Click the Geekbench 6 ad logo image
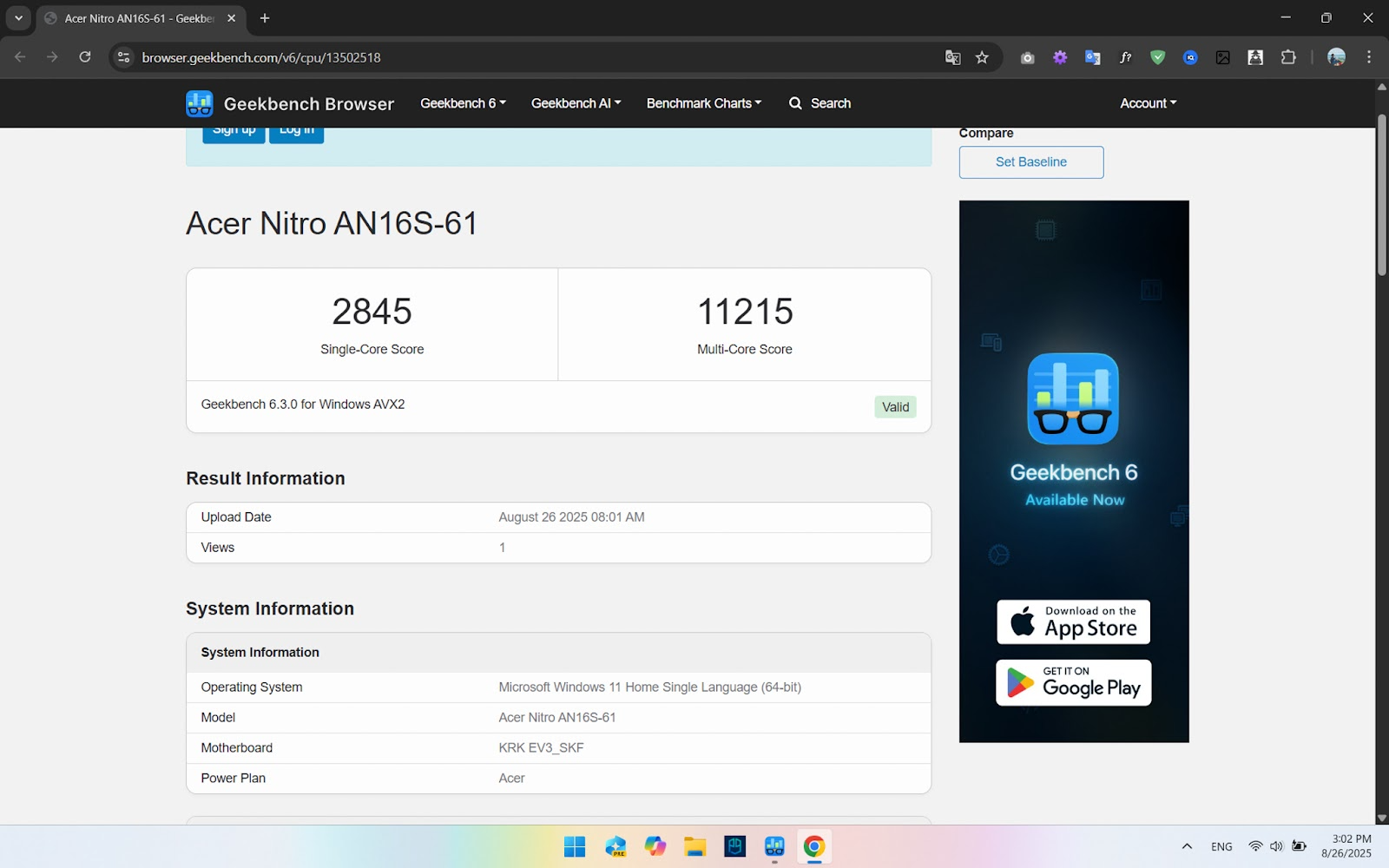 [x=1073, y=399]
